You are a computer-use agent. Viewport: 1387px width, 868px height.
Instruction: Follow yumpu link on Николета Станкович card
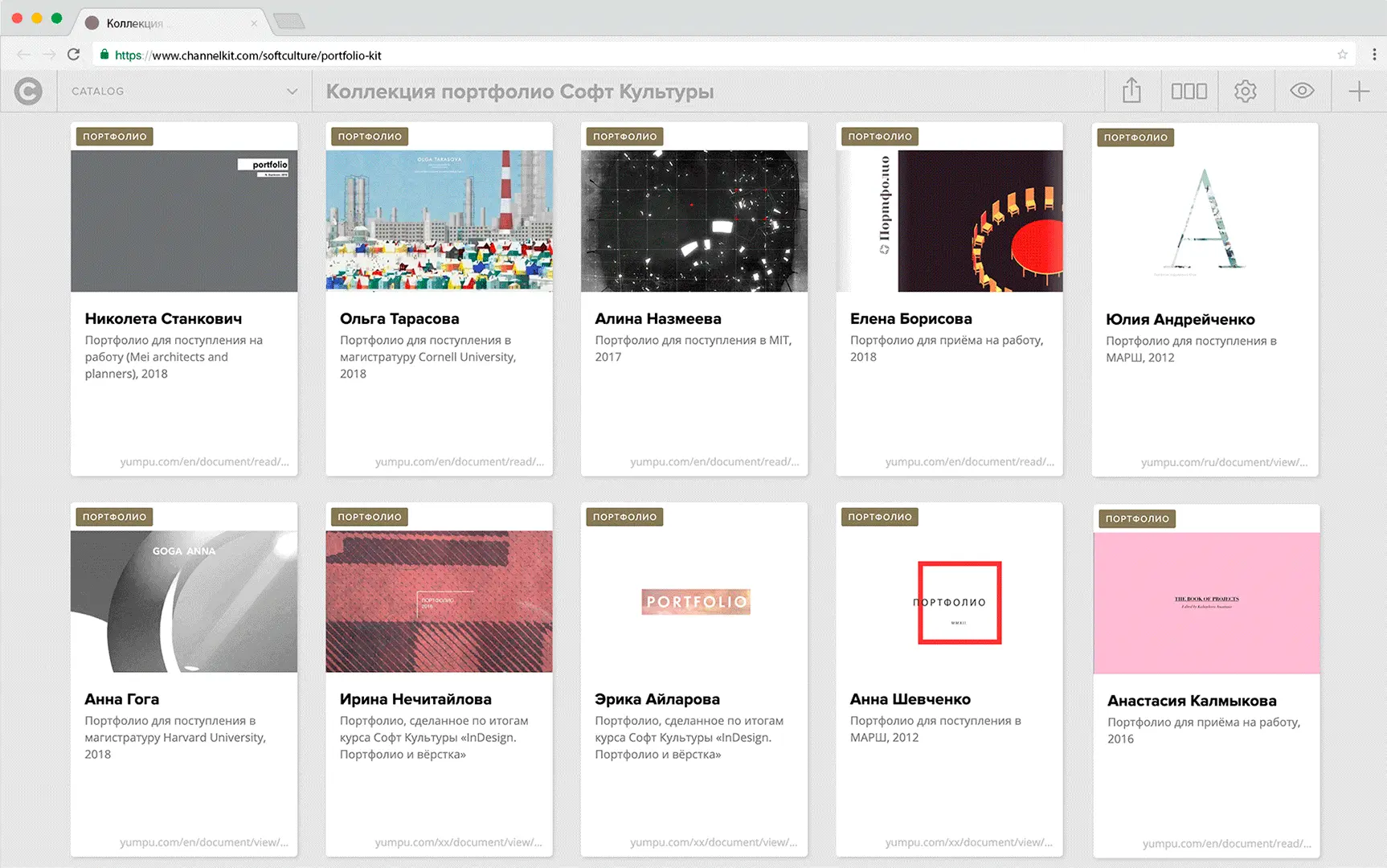[x=204, y=461]
